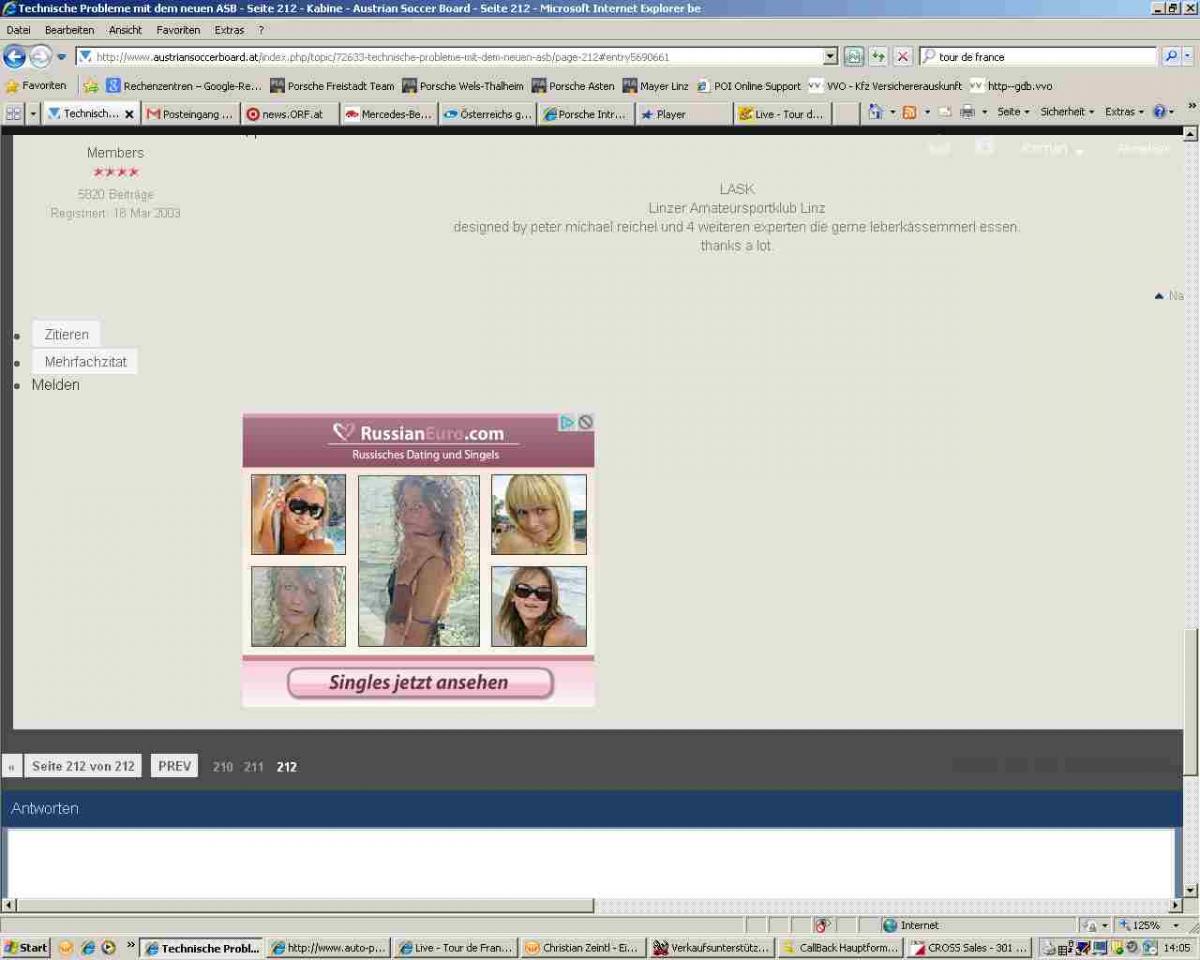This screenshot has height=960, width=1200.
Task: Open the POI Online Support favorite
Action: 749,86
